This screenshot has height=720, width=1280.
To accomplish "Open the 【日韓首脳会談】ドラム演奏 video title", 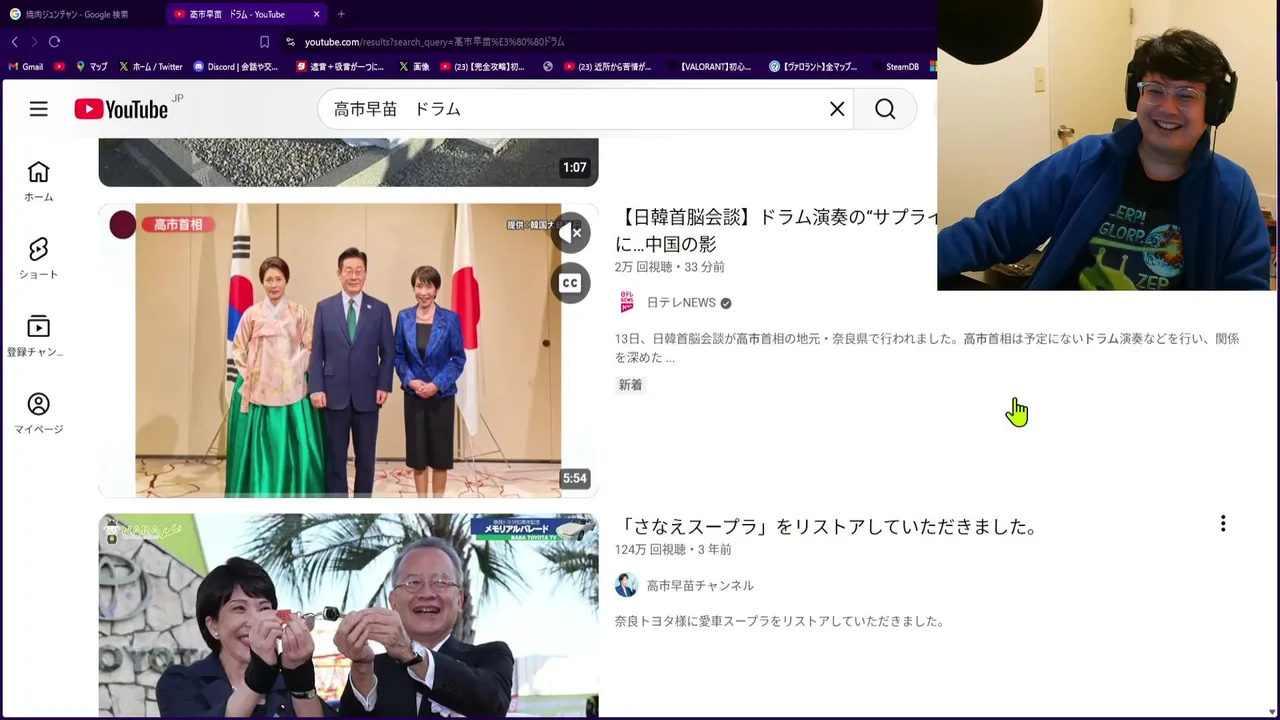I will 776,231.
